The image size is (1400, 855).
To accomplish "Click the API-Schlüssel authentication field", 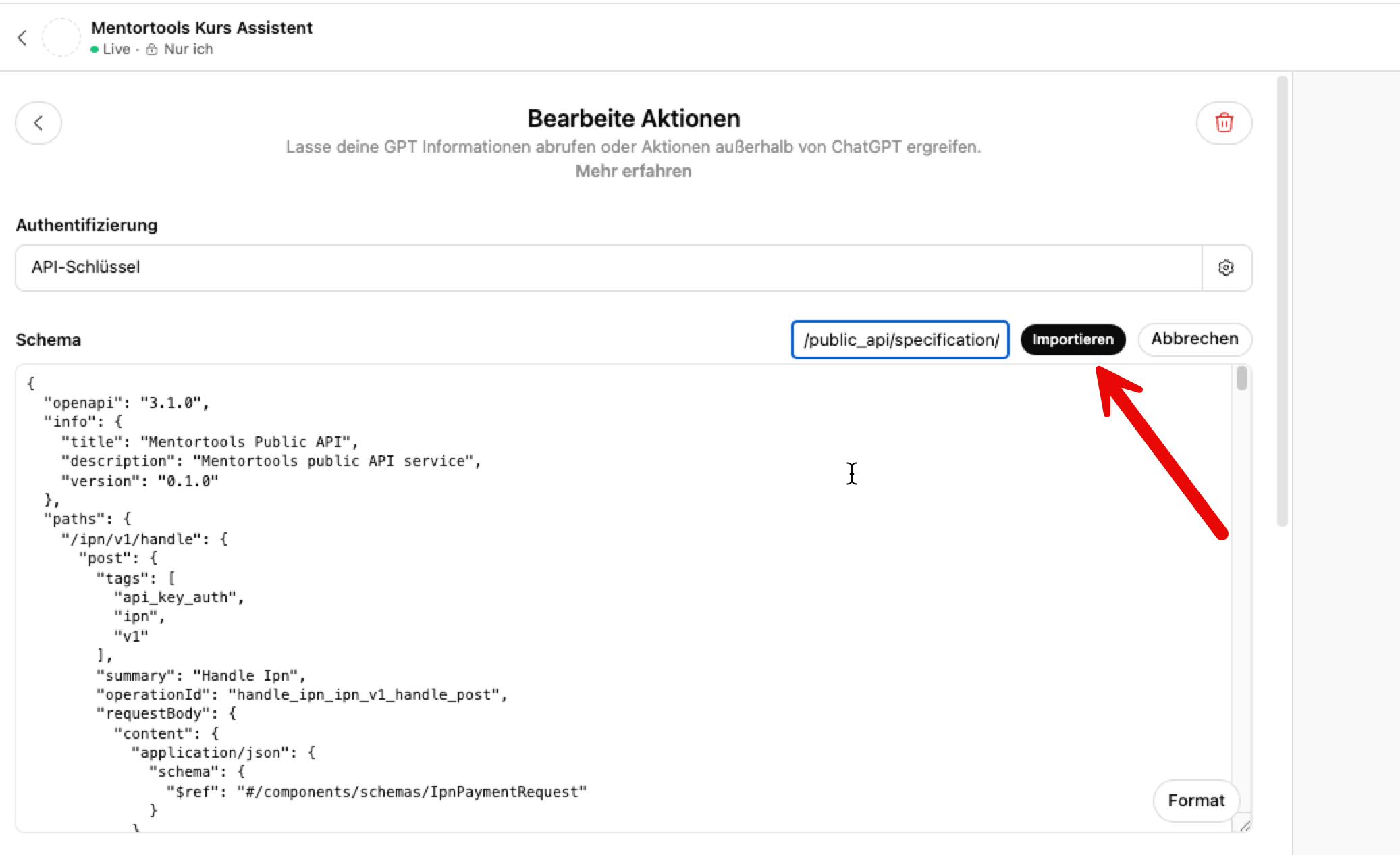I will (x=608, y=268).
